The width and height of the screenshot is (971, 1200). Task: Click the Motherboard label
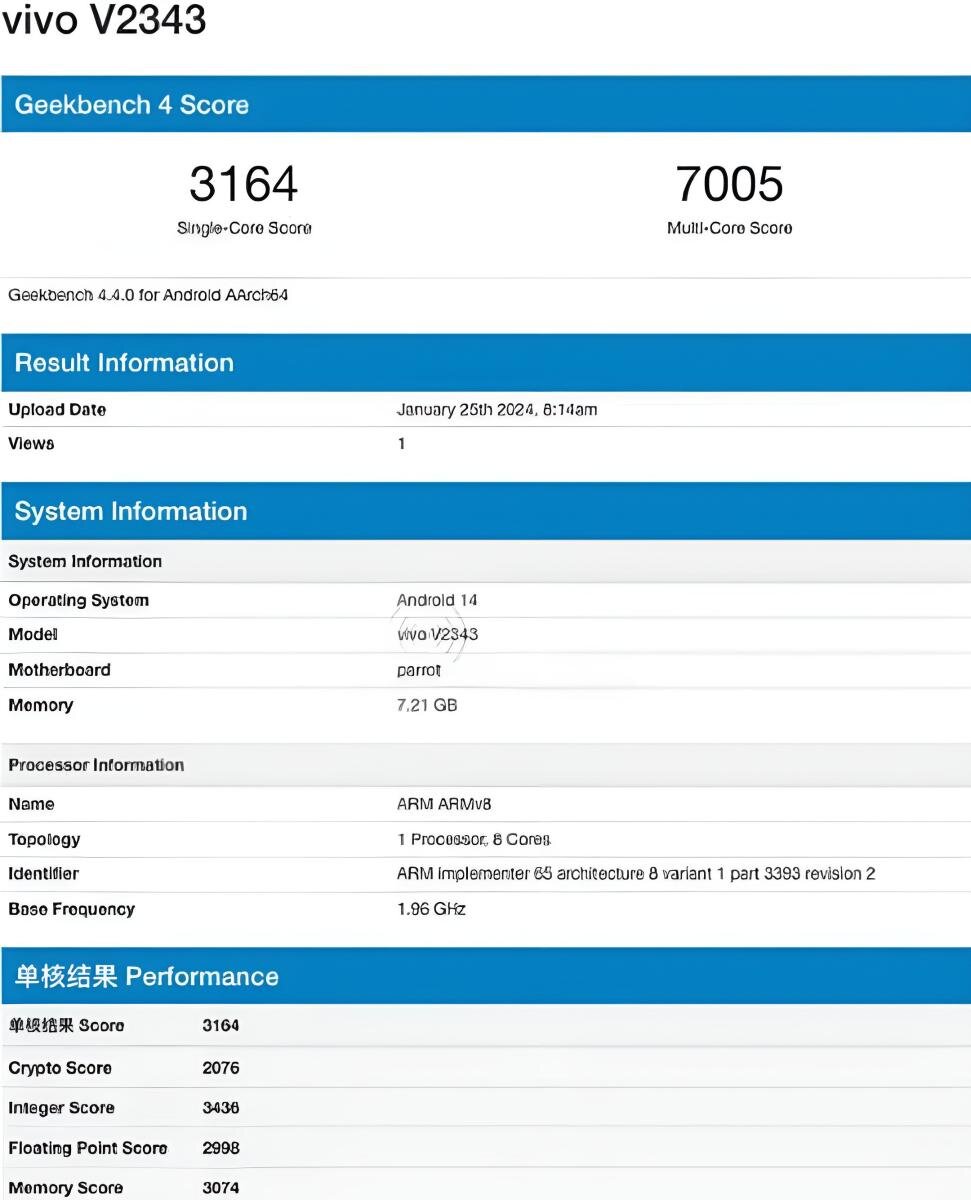pyautogui.click(x=59, y=670)
